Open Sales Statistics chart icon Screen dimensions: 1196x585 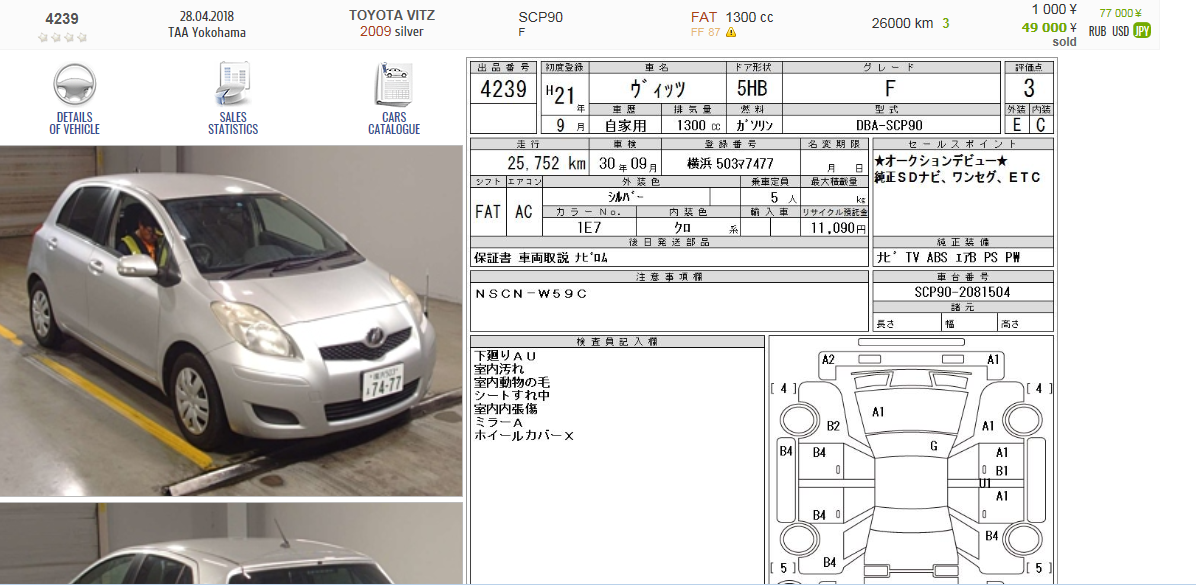[x=233, y=84]
